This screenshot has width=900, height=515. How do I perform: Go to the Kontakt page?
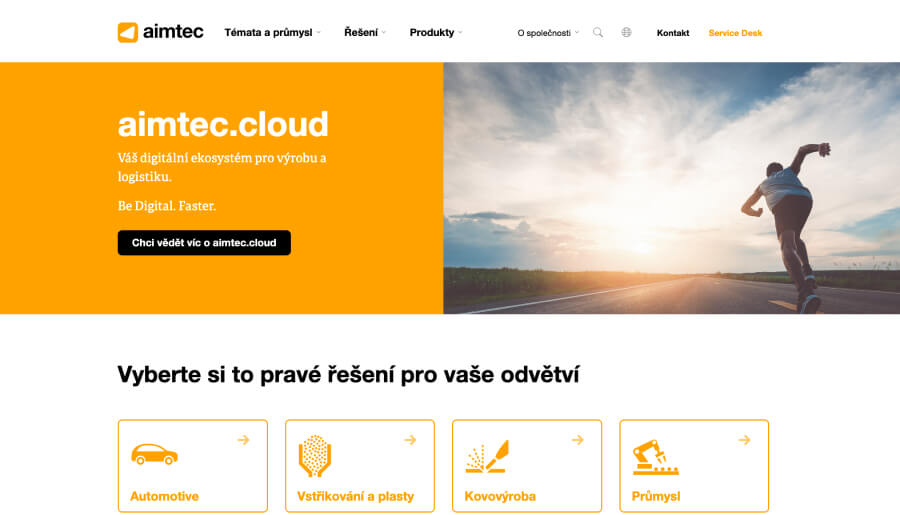[x=672, y=33]
